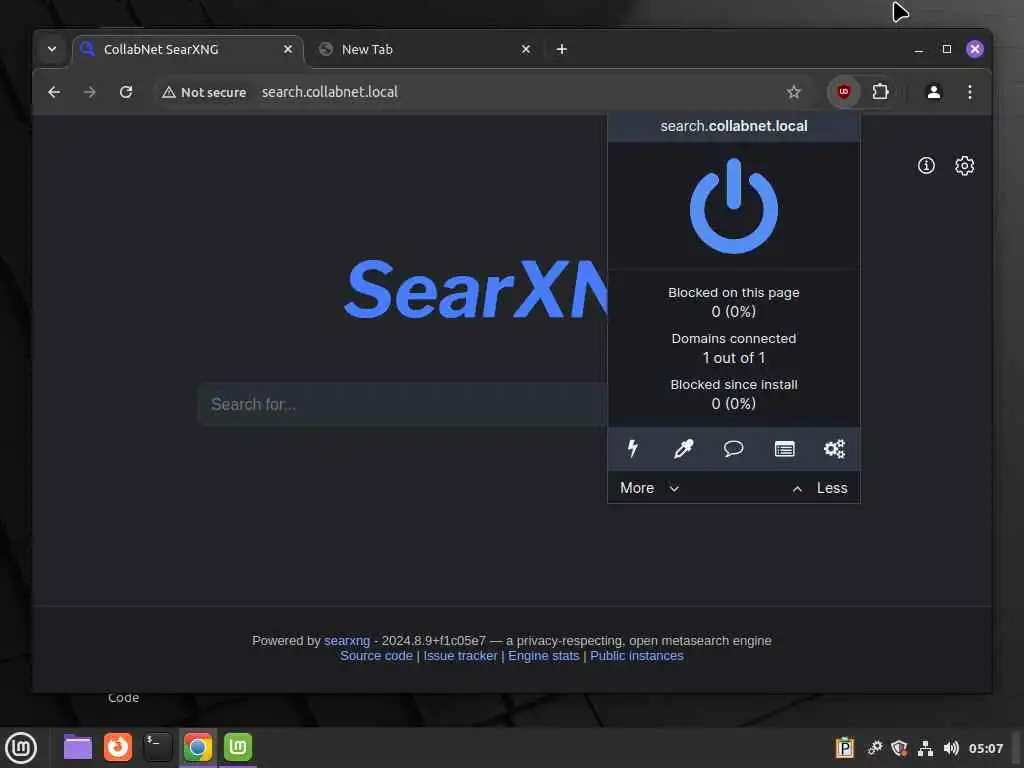Open the terminal from taskbar

tap(157, 747)
